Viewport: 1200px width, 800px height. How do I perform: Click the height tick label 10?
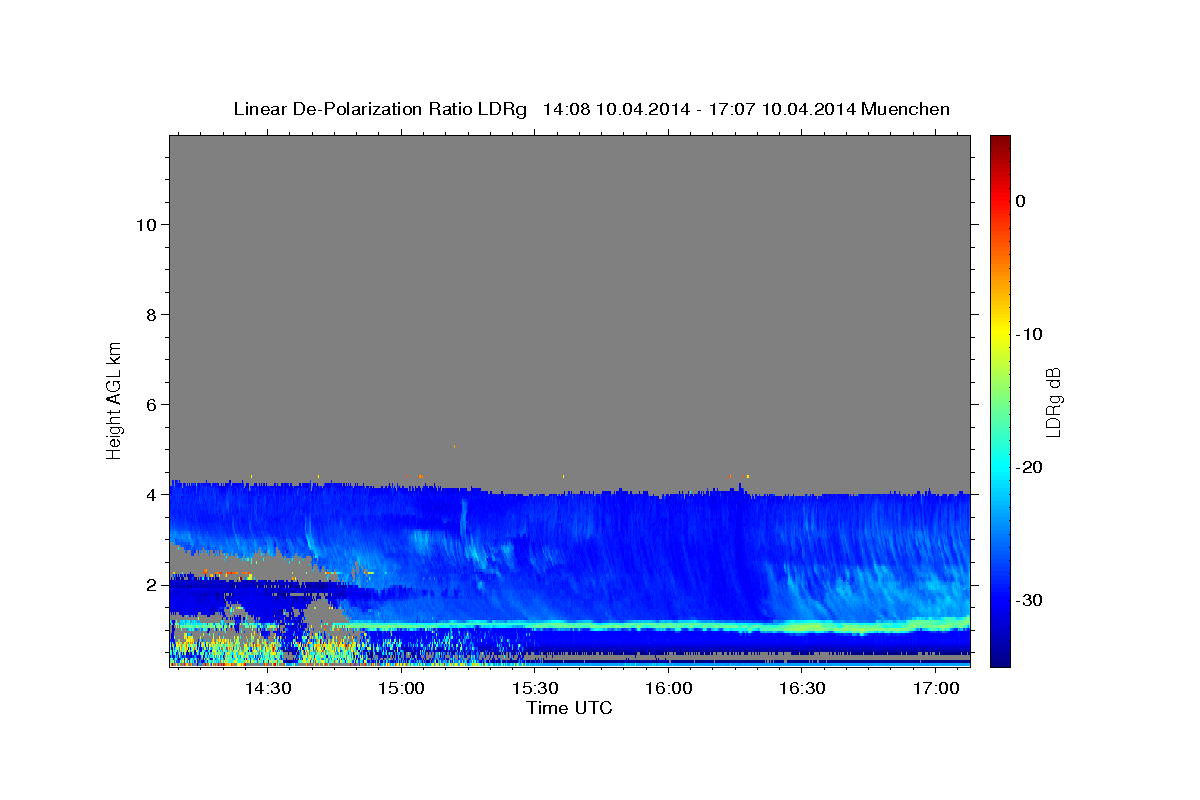pyautogui.click(x=145, y=224)
